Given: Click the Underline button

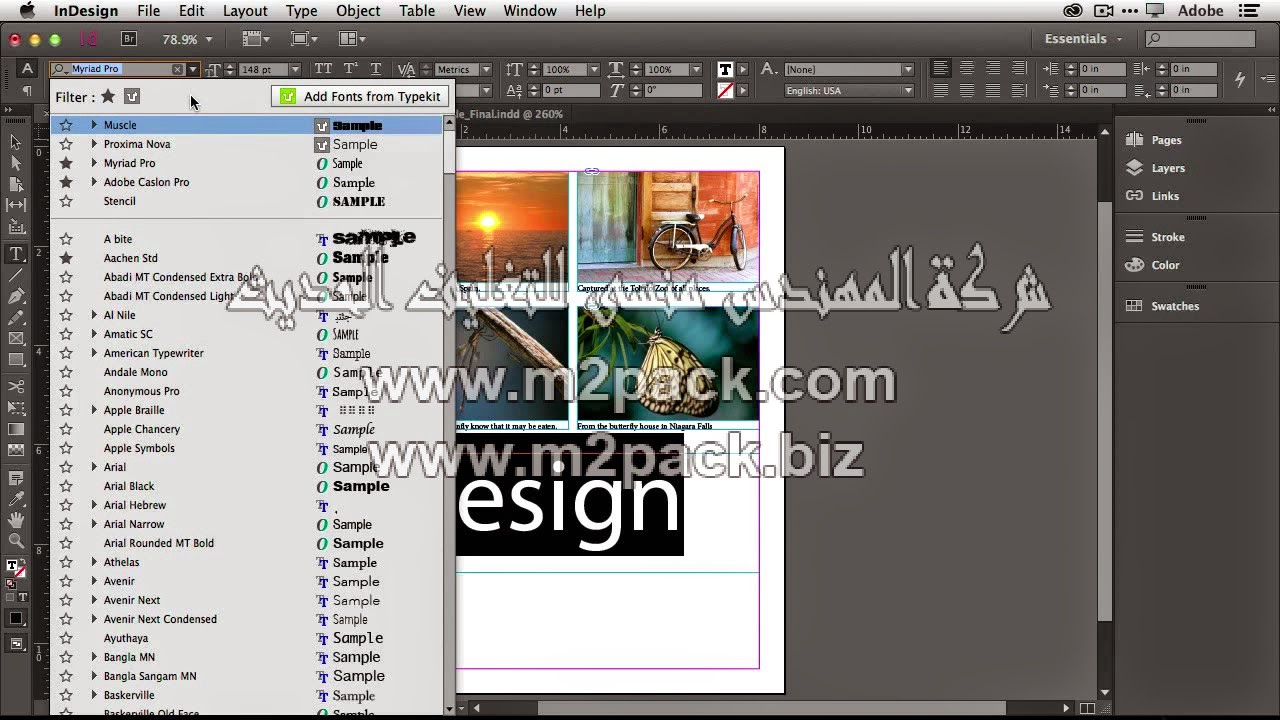Looking at the screenshot, I should point(375,69).
